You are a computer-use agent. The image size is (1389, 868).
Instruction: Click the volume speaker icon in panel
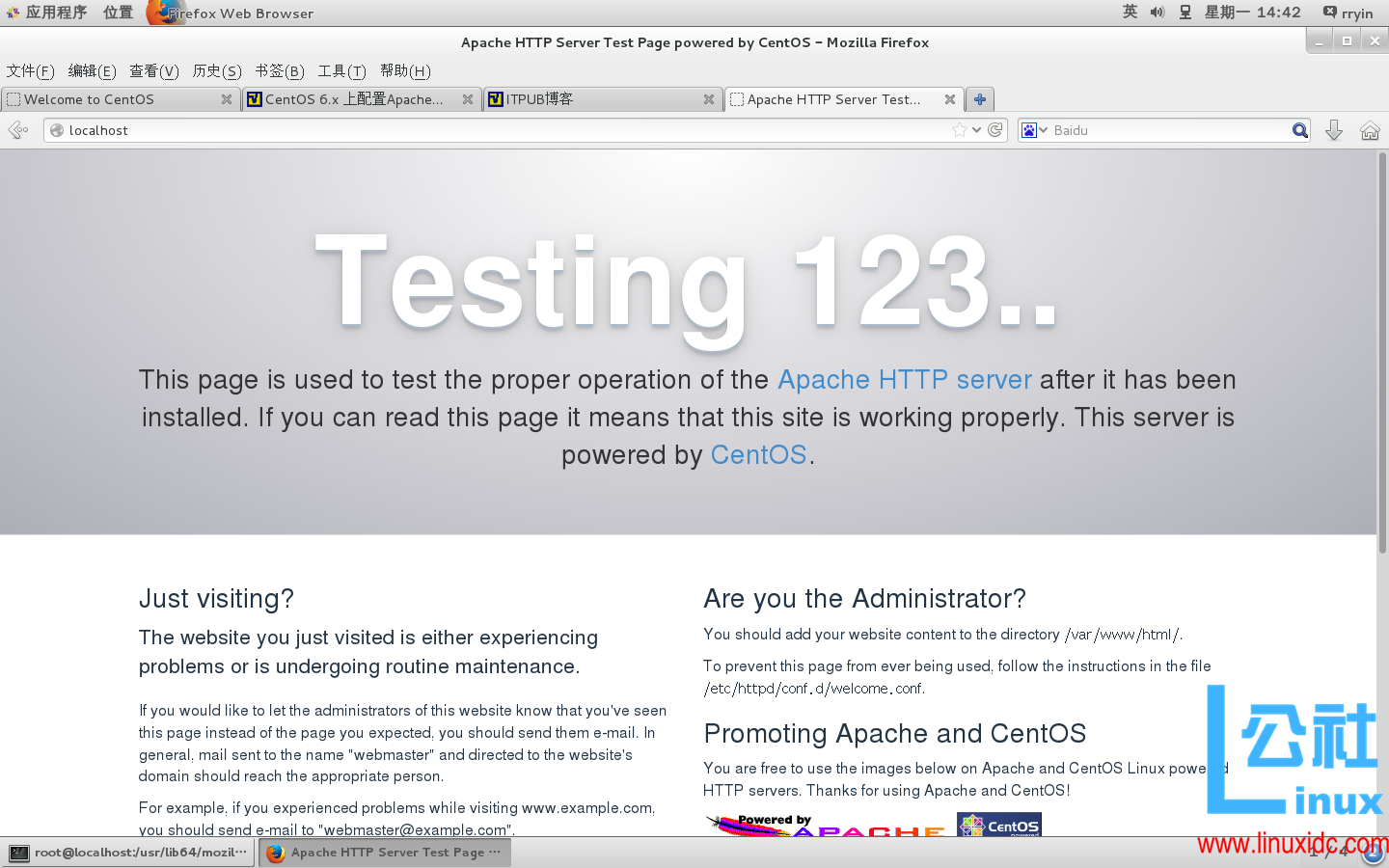coord(1157,13)
